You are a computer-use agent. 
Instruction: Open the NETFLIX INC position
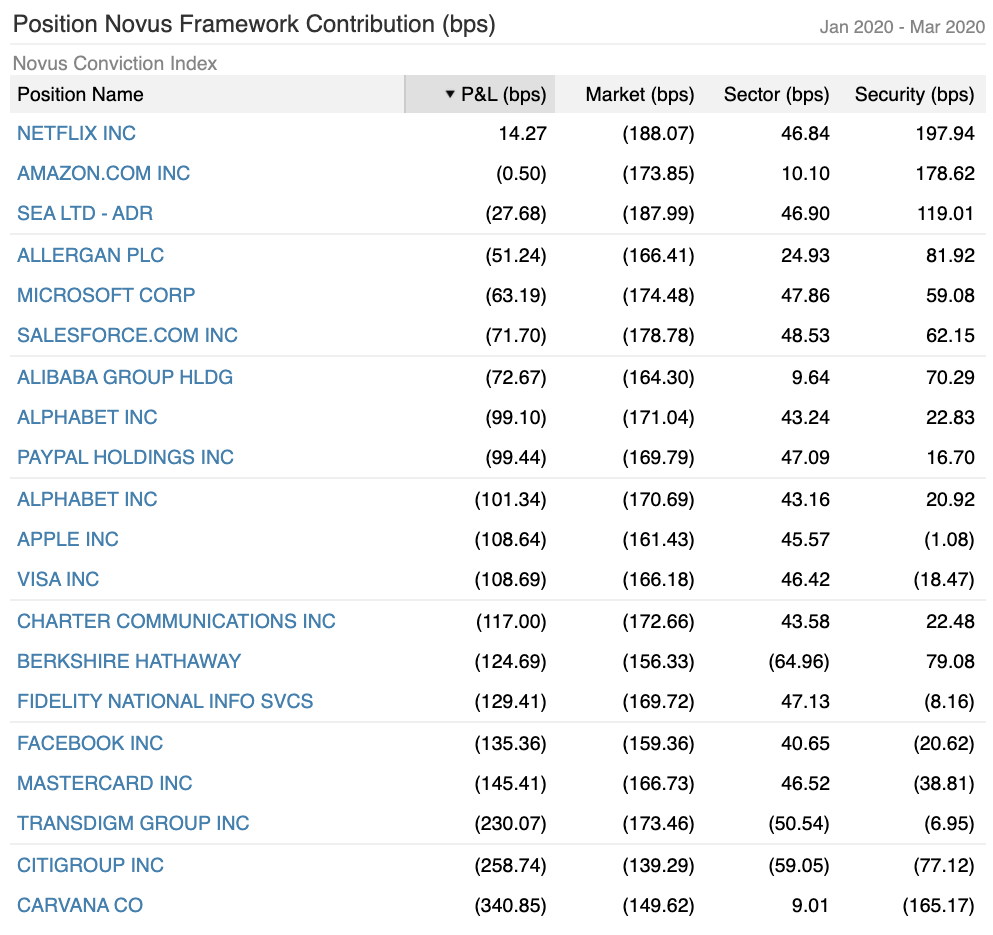tap(77, 134)
